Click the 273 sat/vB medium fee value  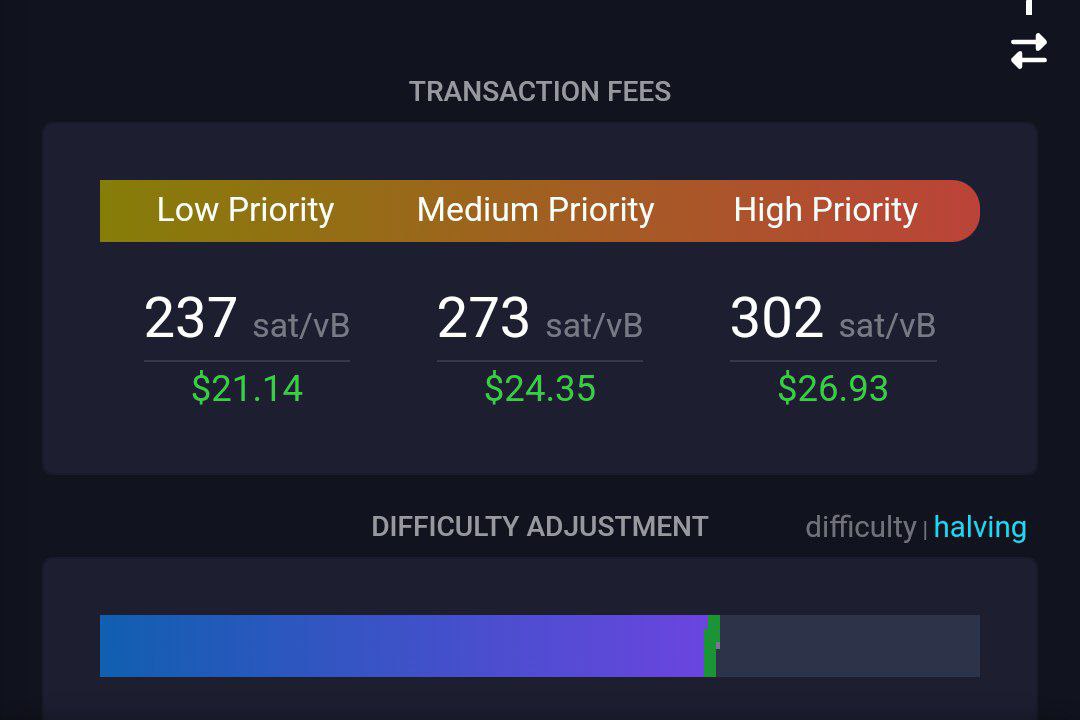tap(539, 318)
